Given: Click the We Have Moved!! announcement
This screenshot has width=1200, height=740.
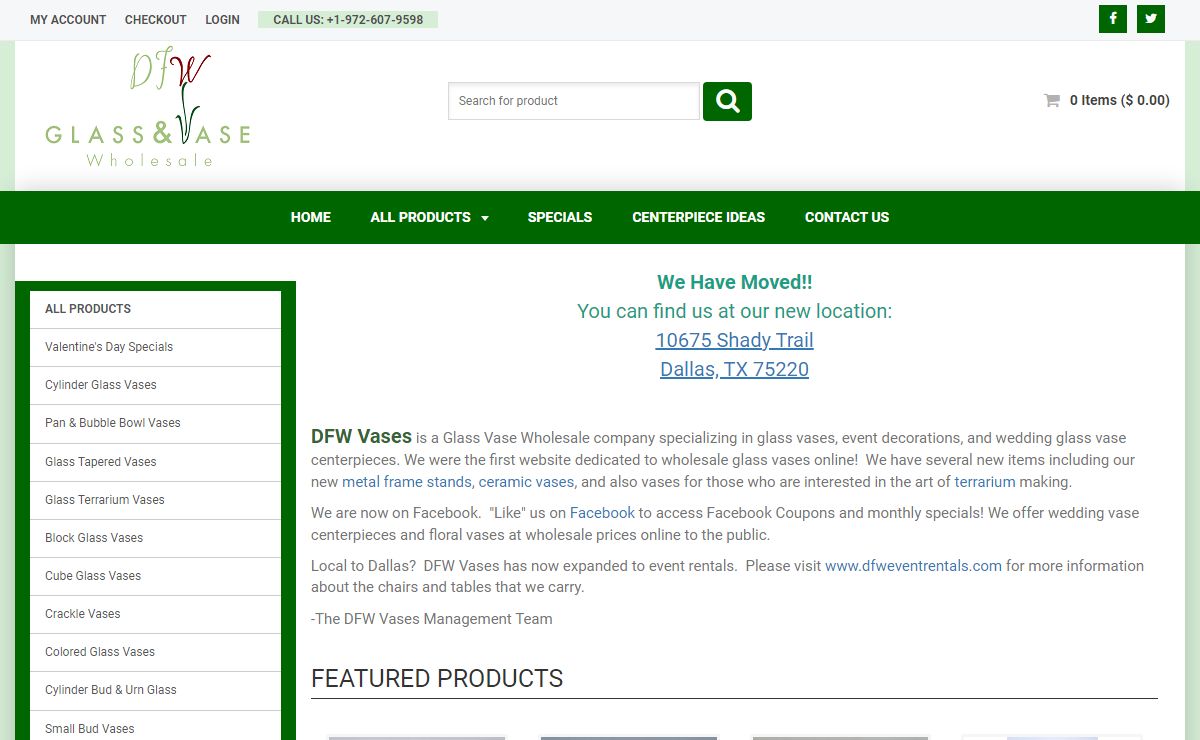Looking at the screenshot, I should coord(735,282).
